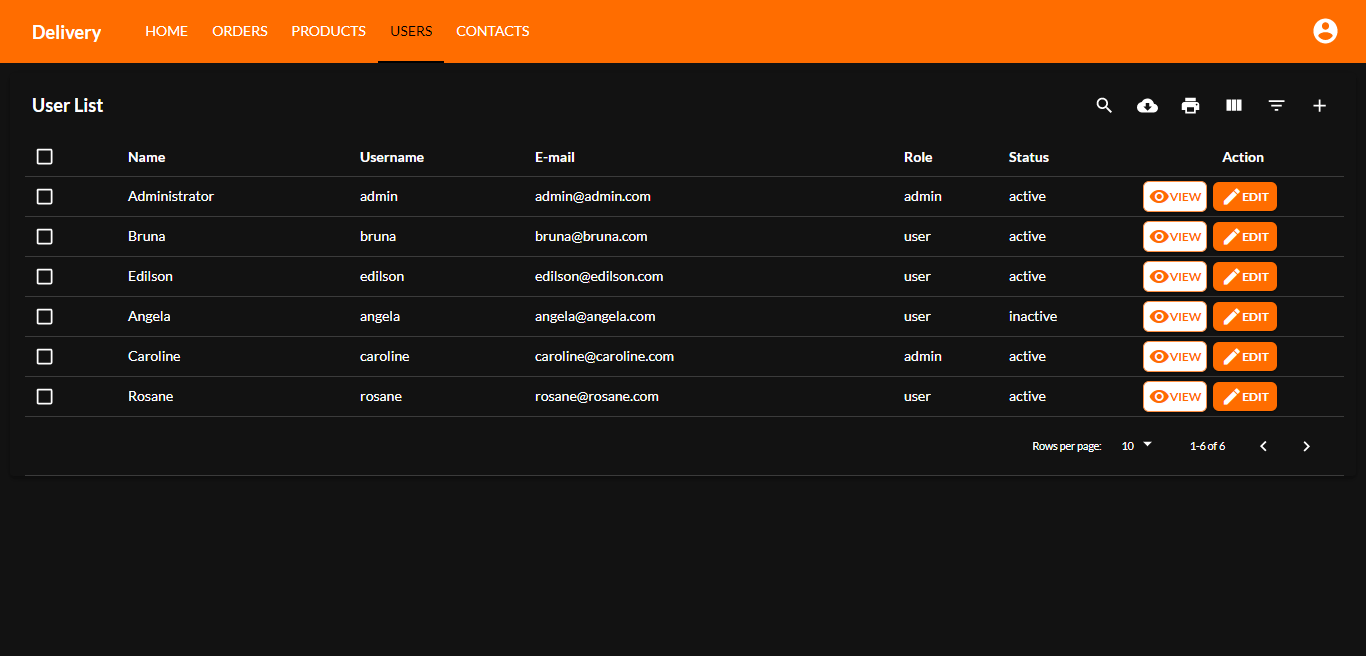The image size is (1366, 656).
Task: Open the search icon in User List
Action: coord(1104,105)
